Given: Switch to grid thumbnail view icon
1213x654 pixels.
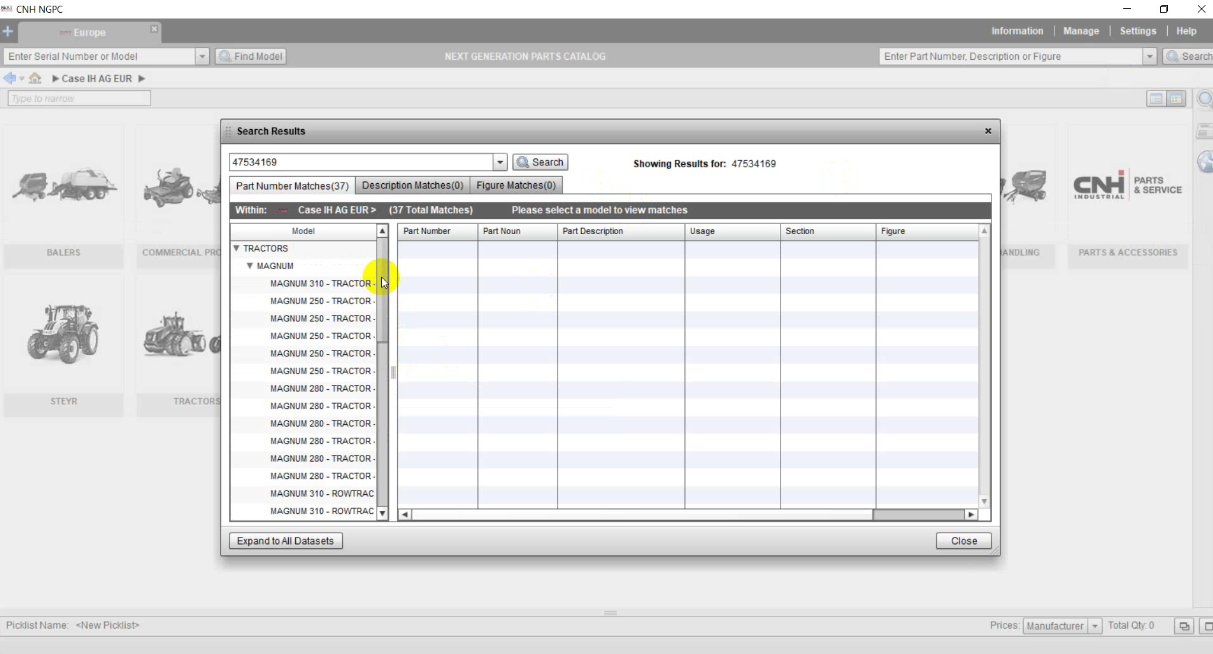Looking at the screenshot, I should [1175, 98].
